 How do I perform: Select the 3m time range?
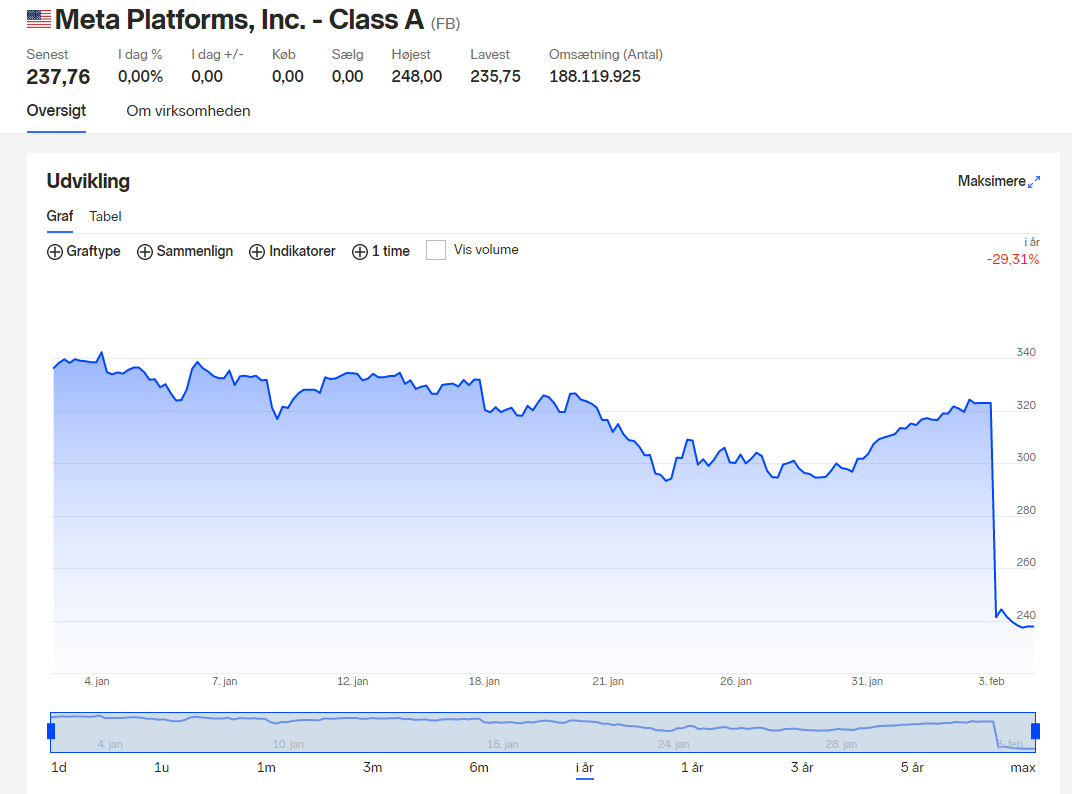[372, 767]
